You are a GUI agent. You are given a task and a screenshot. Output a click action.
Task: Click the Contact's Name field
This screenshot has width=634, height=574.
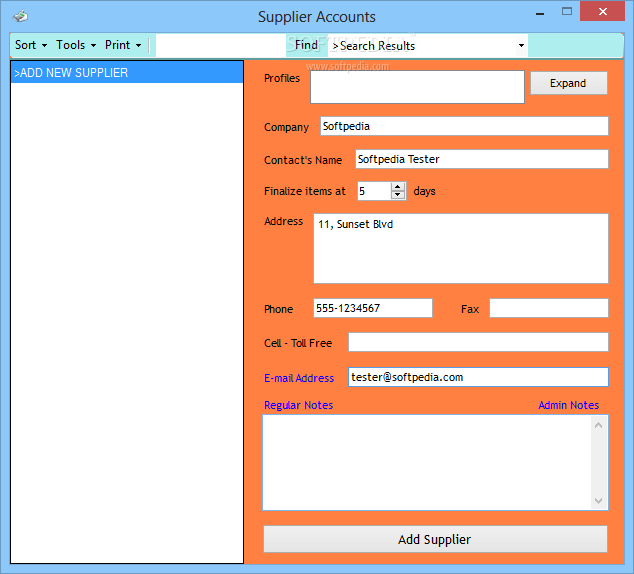(482, 159)
